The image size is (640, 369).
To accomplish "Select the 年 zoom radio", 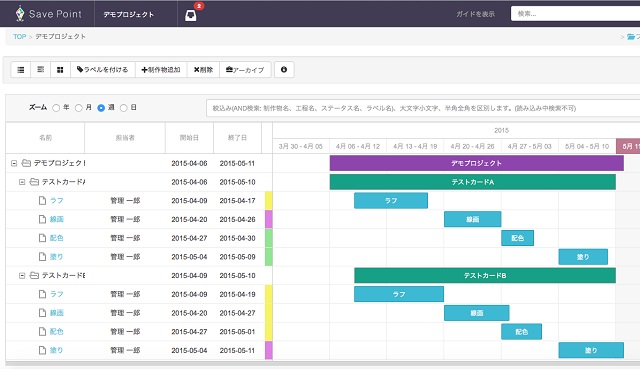I will click(x=56, y=108).
